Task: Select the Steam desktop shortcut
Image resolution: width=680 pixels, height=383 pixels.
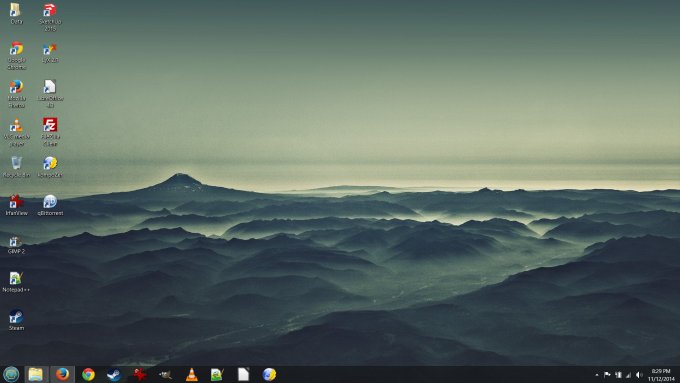Action: [x=16, y=320]
